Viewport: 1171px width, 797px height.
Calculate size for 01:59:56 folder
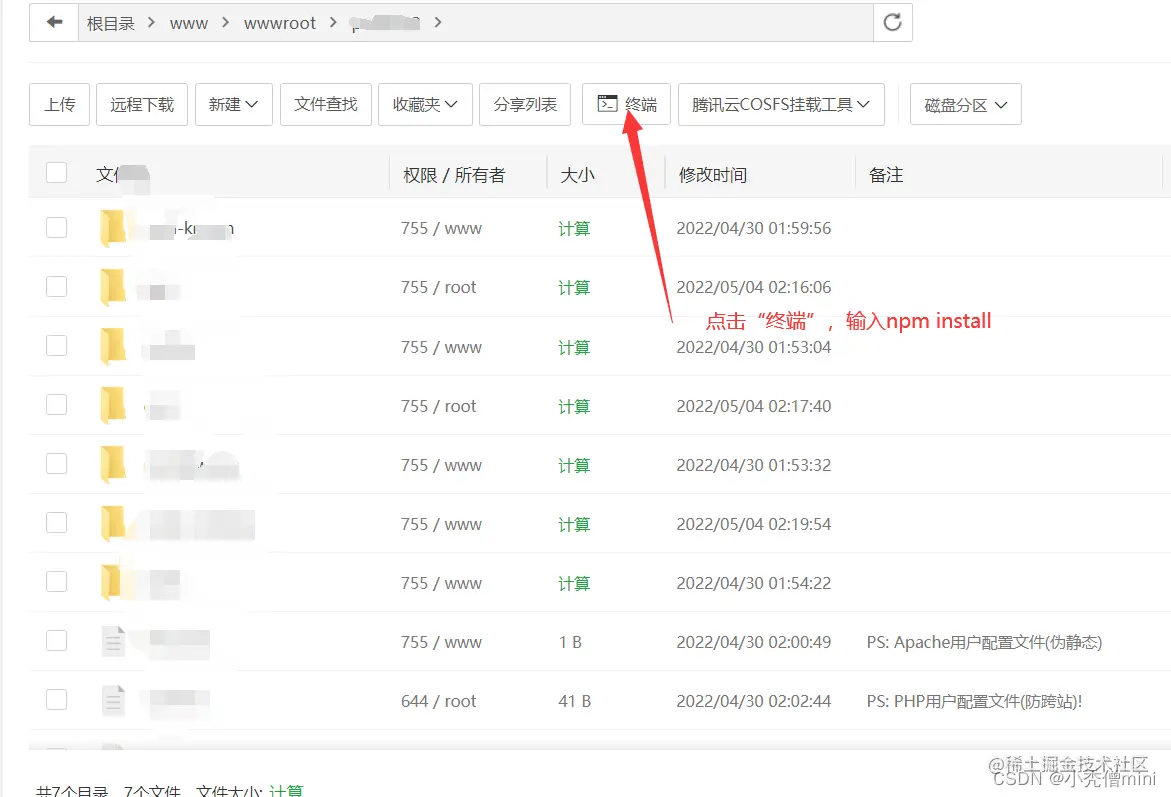574,229
